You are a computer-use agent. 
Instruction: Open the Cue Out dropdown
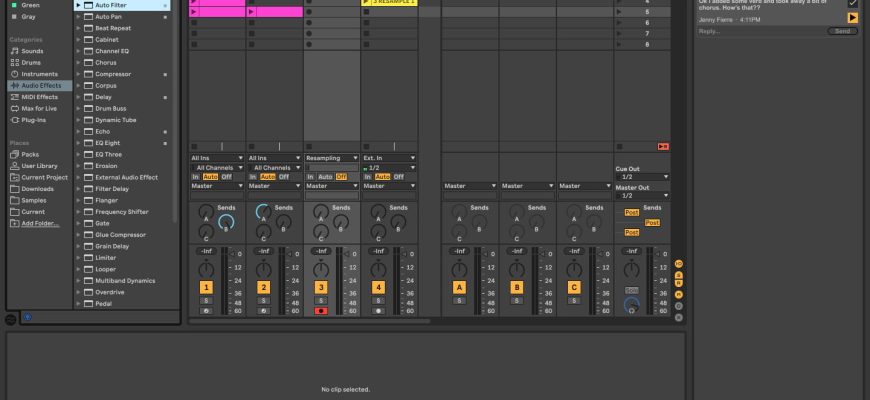pos(641,177)
